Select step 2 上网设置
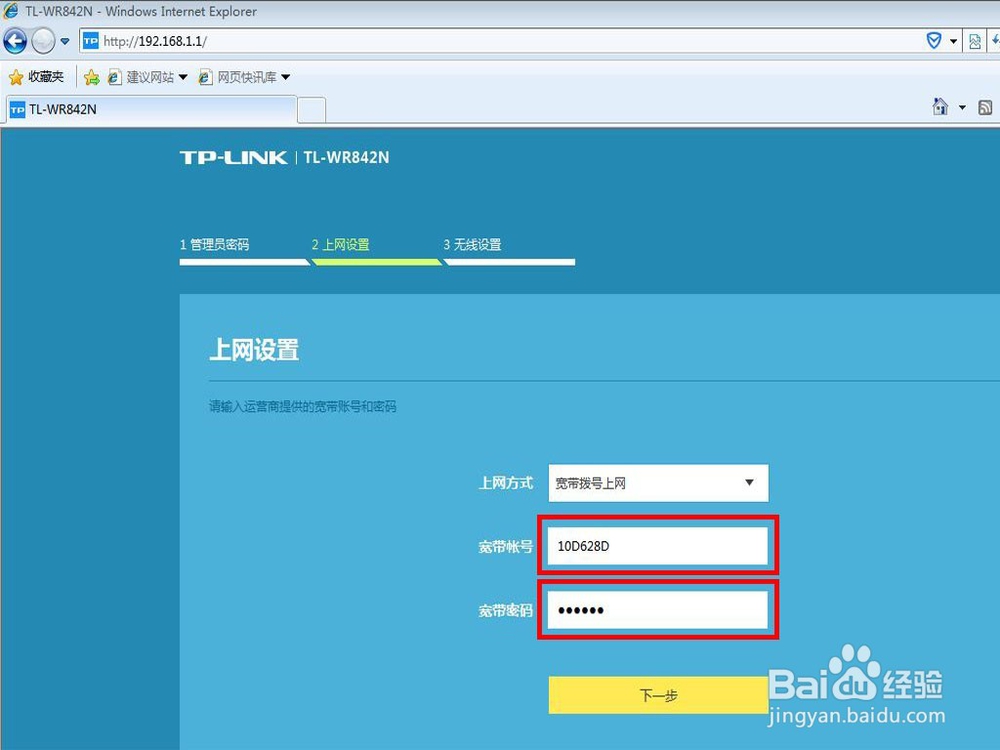 click(341, 244)
